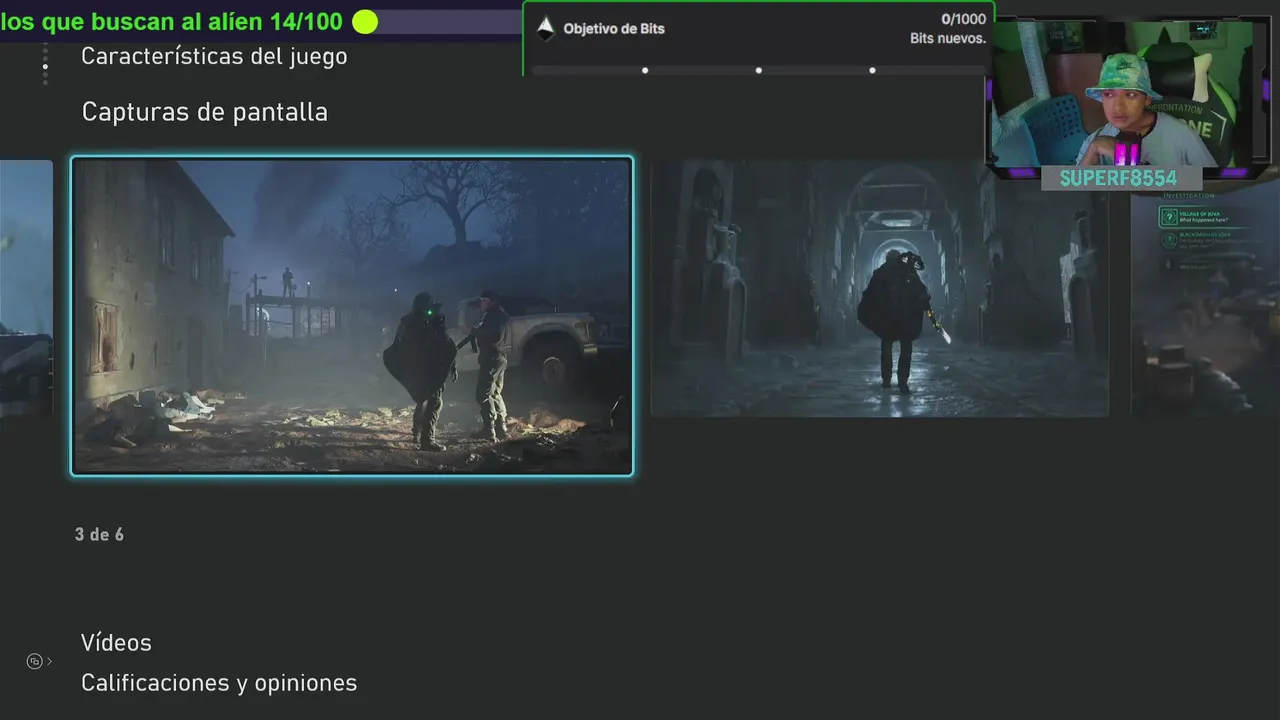Screen dimensions: 1280x720
Task: Click the 'Bits nuevos.' label
Action: [947, 39]
